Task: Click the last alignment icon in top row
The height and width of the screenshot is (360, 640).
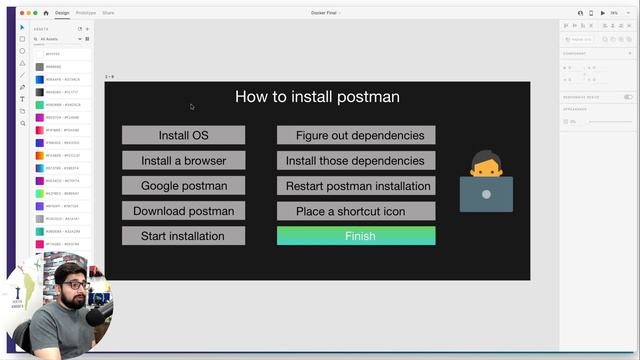Action: pos(629,26)
